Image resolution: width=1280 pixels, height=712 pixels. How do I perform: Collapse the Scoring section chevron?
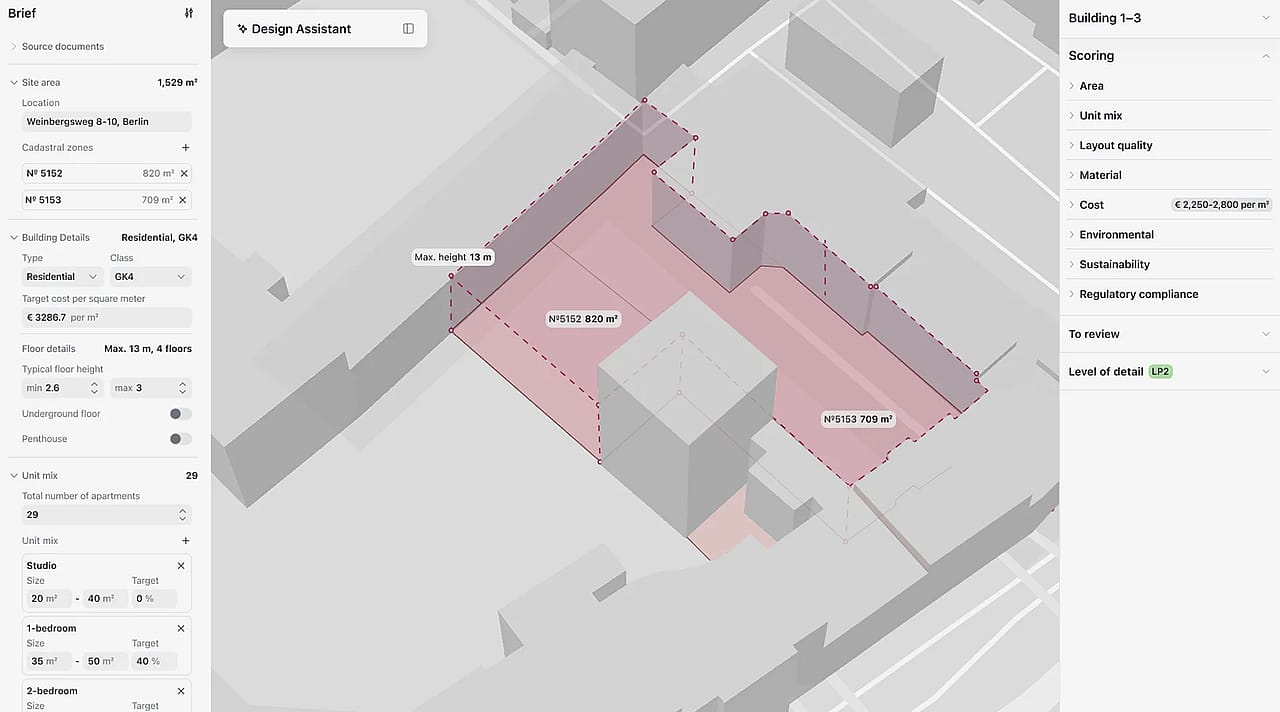point(1266,56)
